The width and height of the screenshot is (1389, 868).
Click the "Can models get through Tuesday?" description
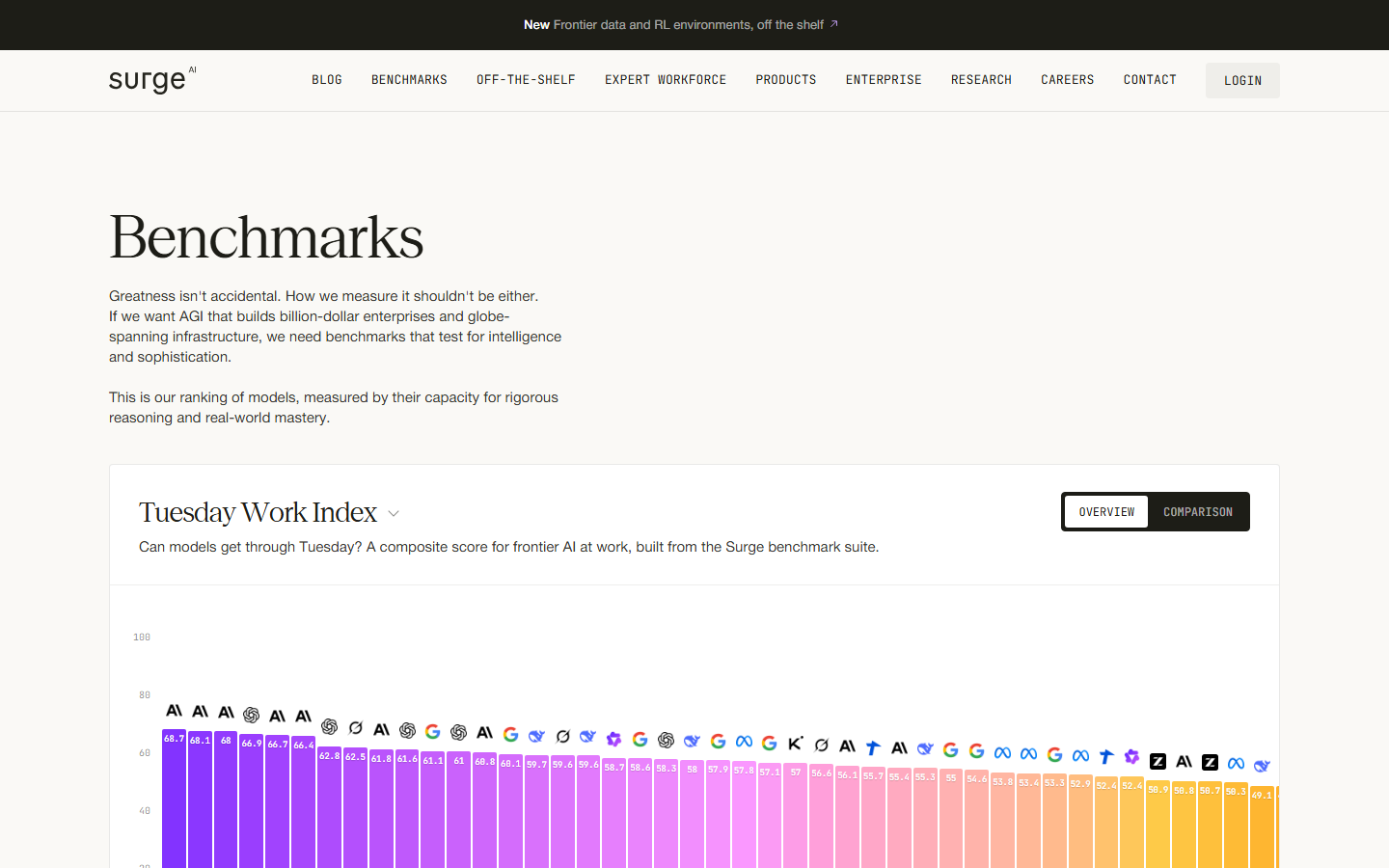pyautogui.click(x=508, y=547)
